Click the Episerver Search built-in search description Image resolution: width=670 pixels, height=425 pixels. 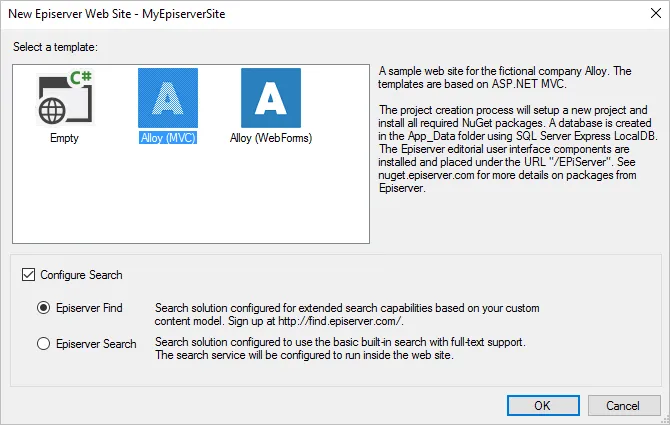[340, 349]
